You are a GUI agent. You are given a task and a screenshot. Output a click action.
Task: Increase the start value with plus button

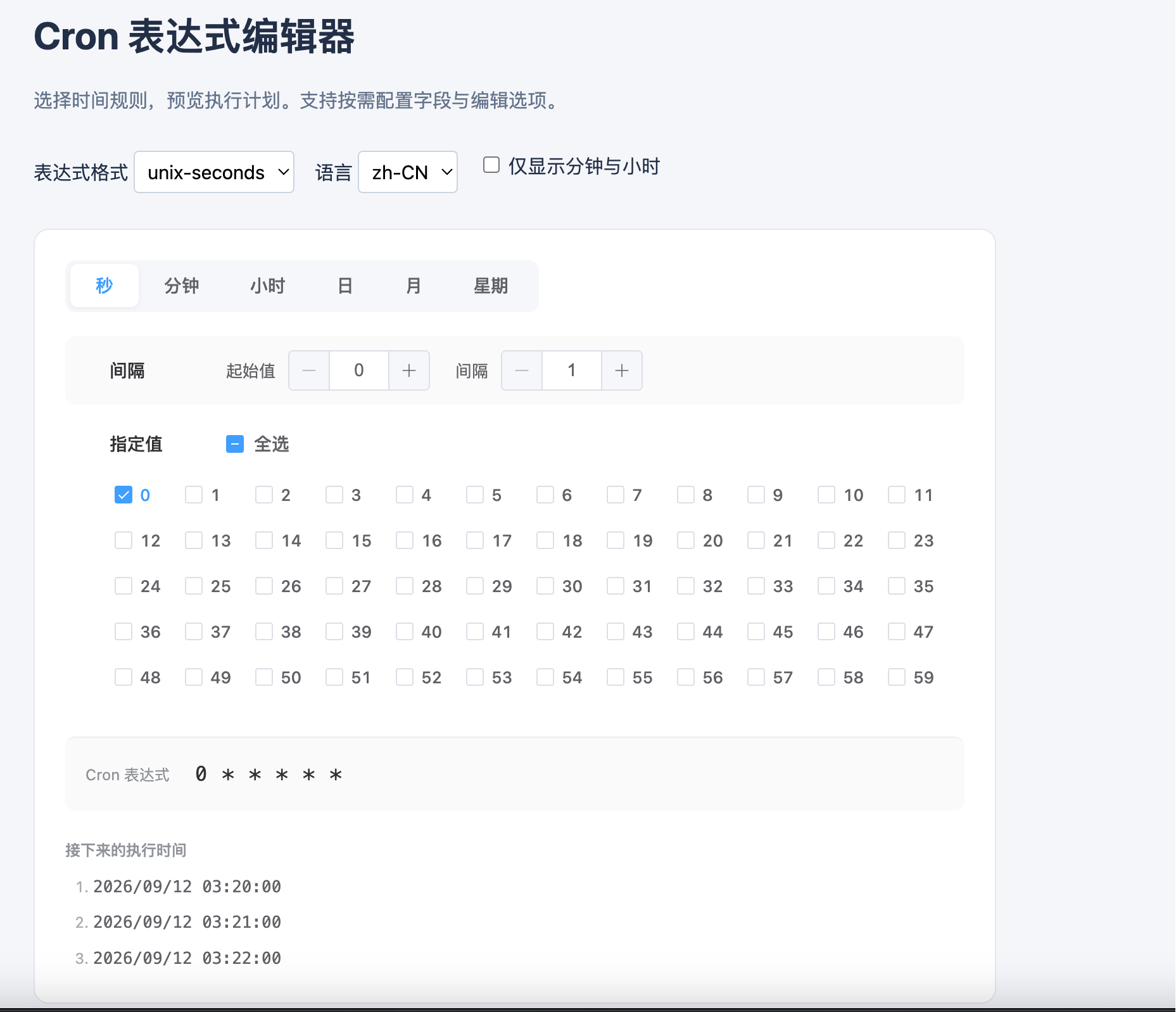pos(409,370)
